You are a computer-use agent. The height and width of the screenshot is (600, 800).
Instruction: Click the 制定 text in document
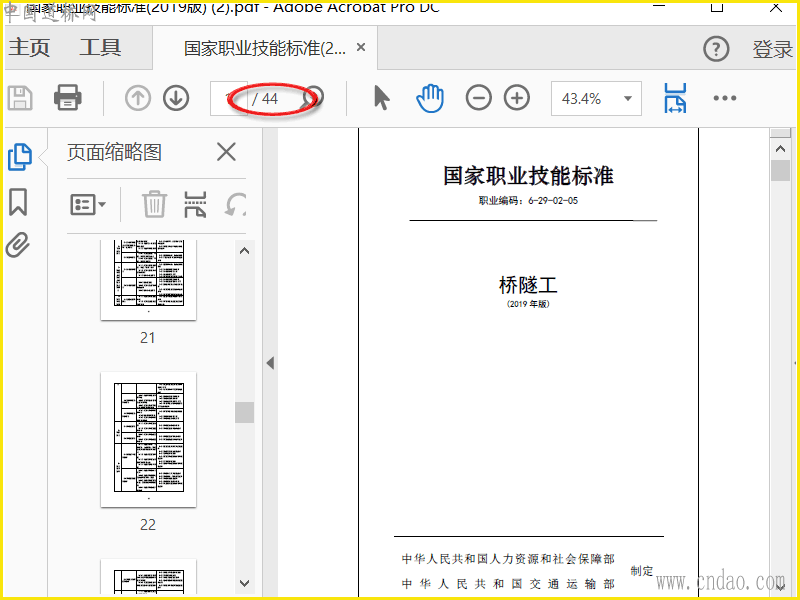pos(642,571)
